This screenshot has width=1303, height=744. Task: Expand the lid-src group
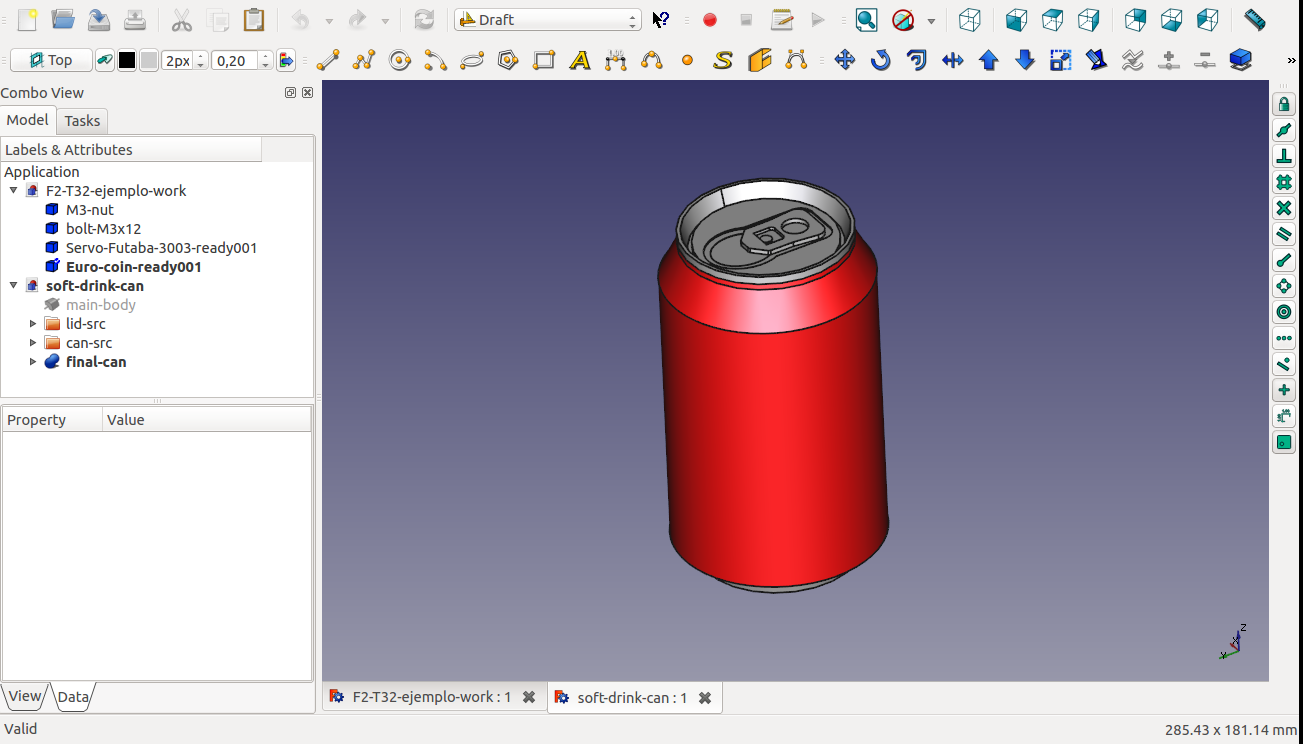click(33, 324)
